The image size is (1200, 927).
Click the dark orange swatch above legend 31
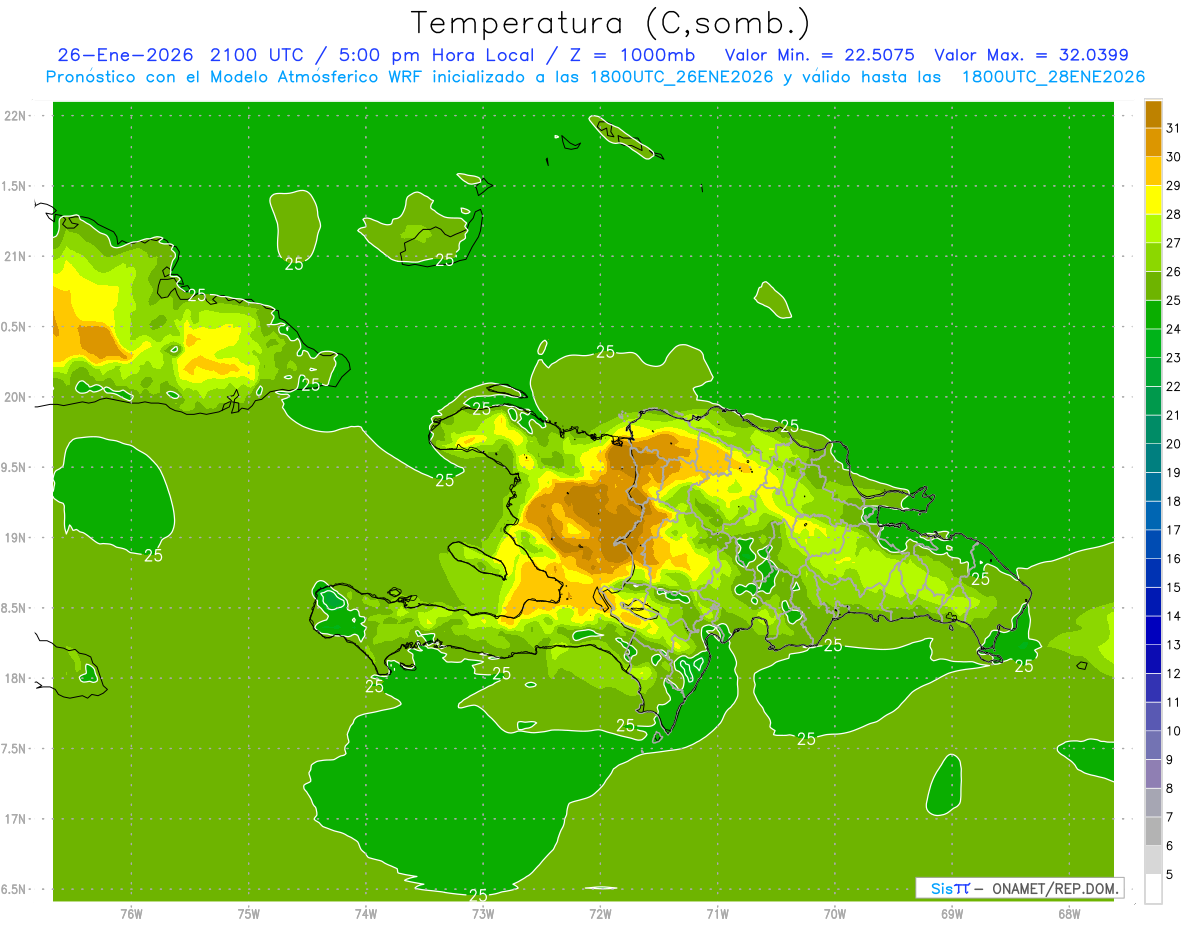pyautogui.click(x=1153, y=114)
